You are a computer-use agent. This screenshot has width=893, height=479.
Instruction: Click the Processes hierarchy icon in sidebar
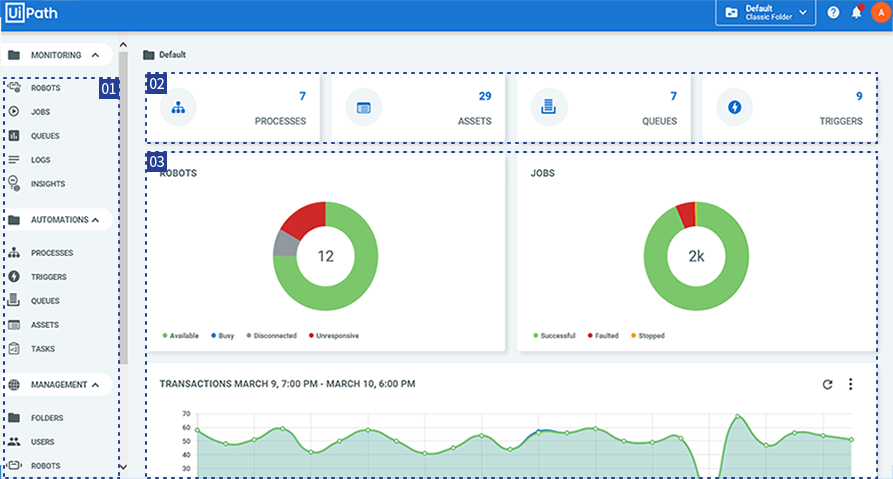[14, 252]
